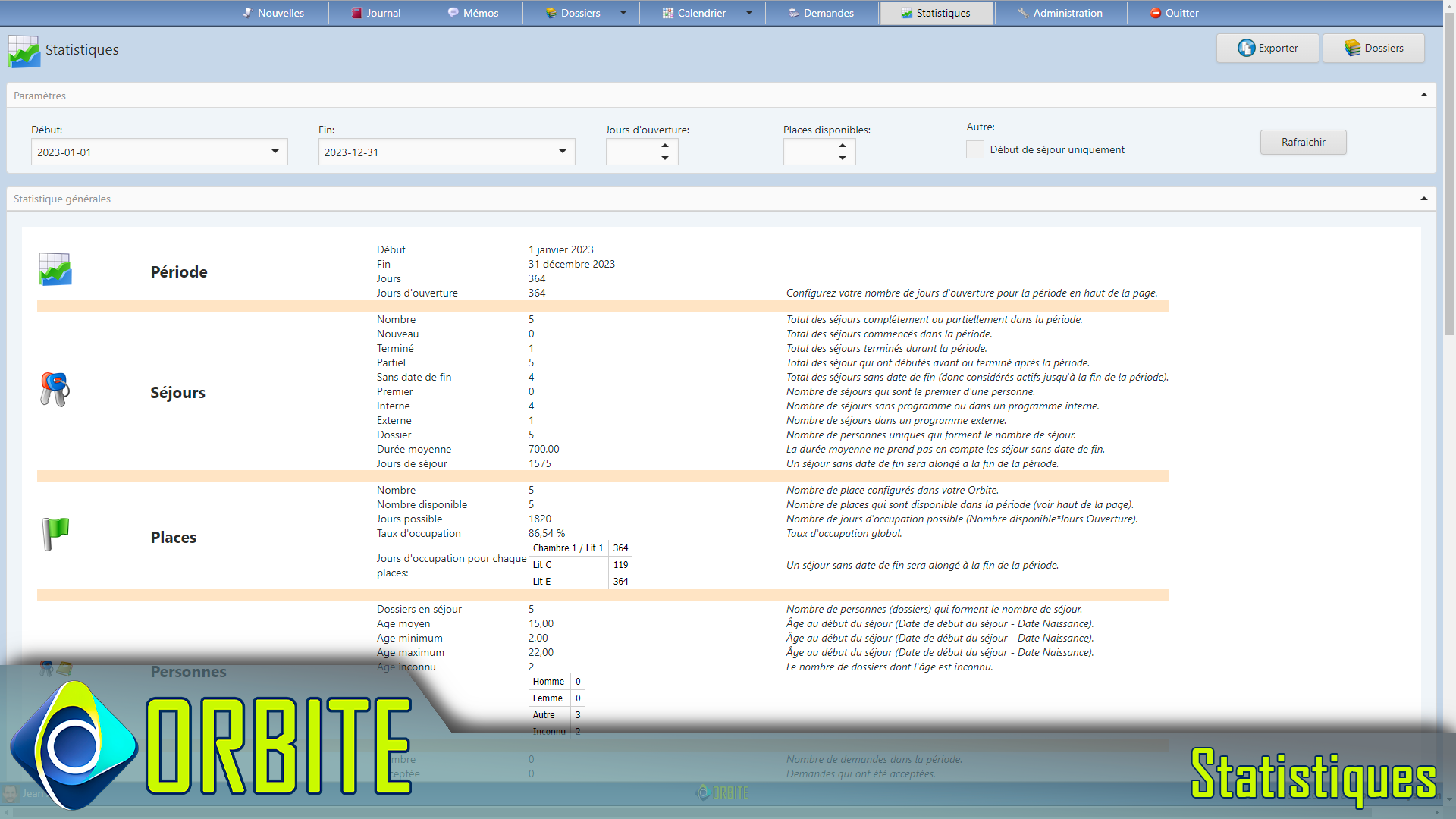Open the Fin date dropdown
The width and height of the screenshot is (1456, 819).
(x=563, y=152)
